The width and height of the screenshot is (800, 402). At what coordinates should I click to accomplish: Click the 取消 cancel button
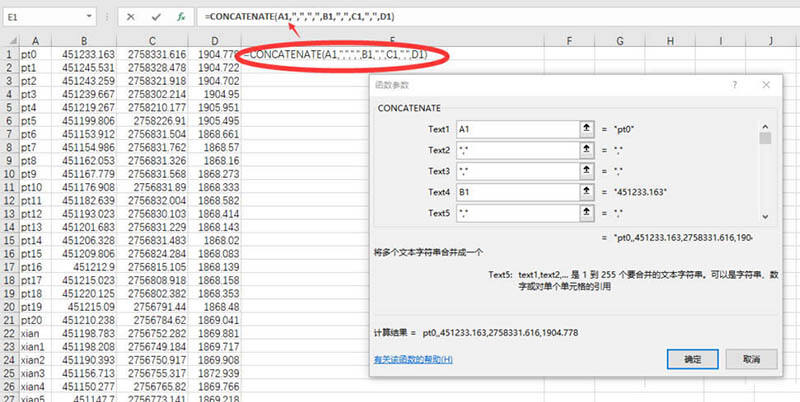pos(752,359)
